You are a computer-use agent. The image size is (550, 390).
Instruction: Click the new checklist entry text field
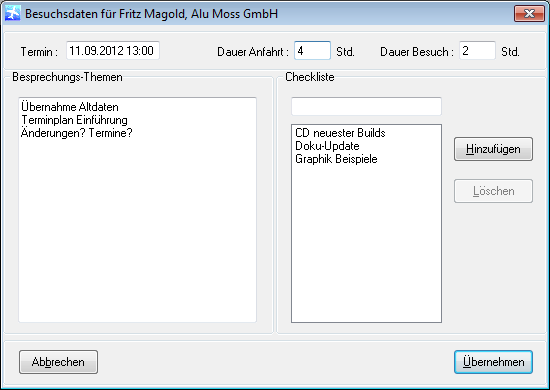(366, 106)
